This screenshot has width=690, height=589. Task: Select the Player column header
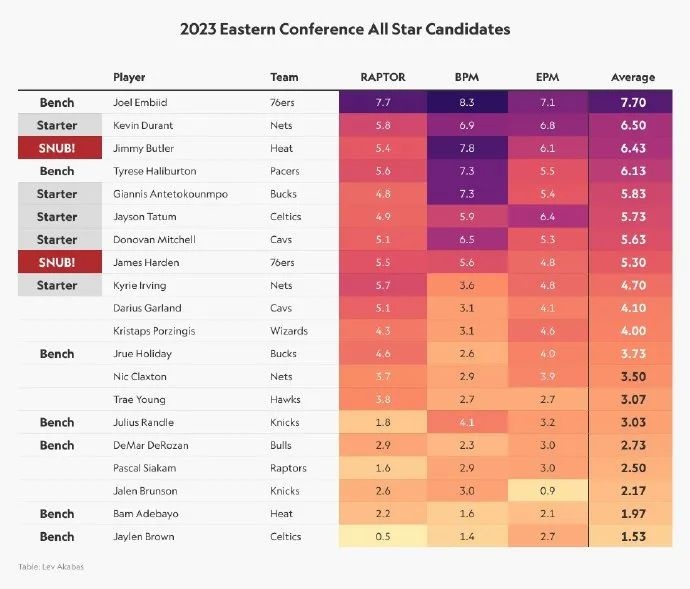[129, 77]
